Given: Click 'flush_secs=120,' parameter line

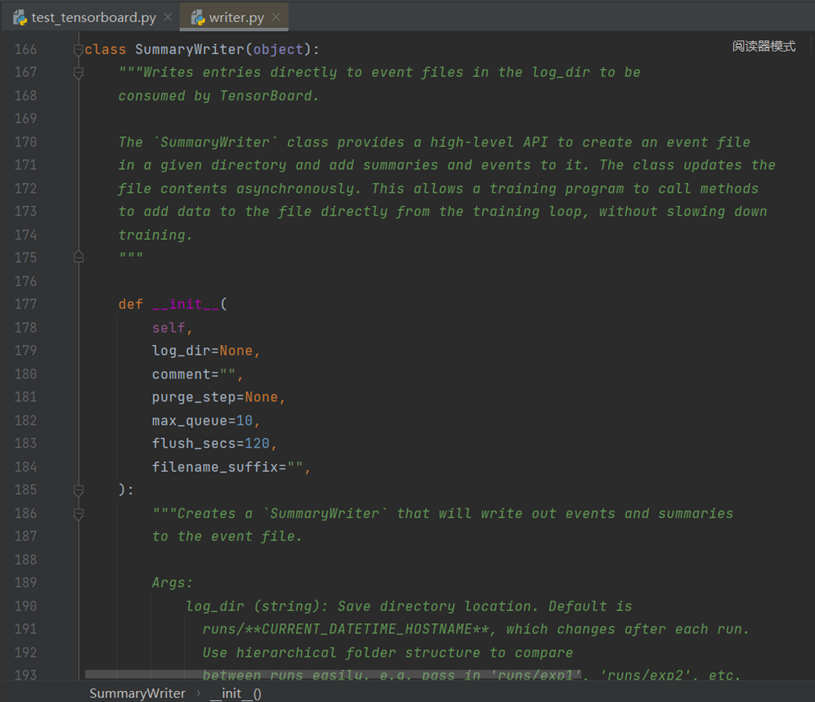Looking at the screenshot, I should tap(214, 444).
